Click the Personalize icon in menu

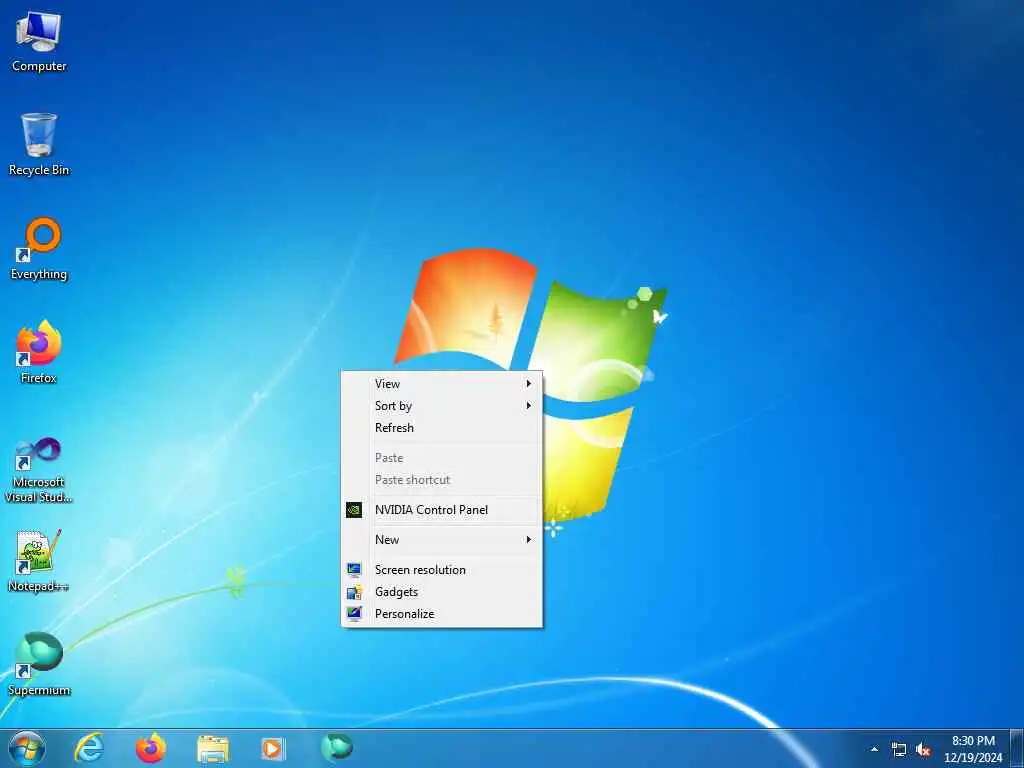(354, 614)
